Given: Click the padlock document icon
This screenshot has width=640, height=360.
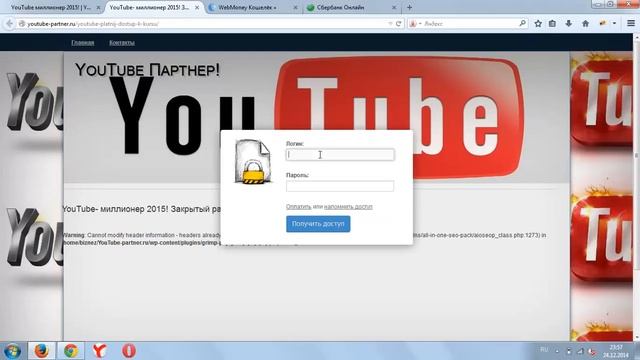Looking at the screenshot, I should [253, 162].
